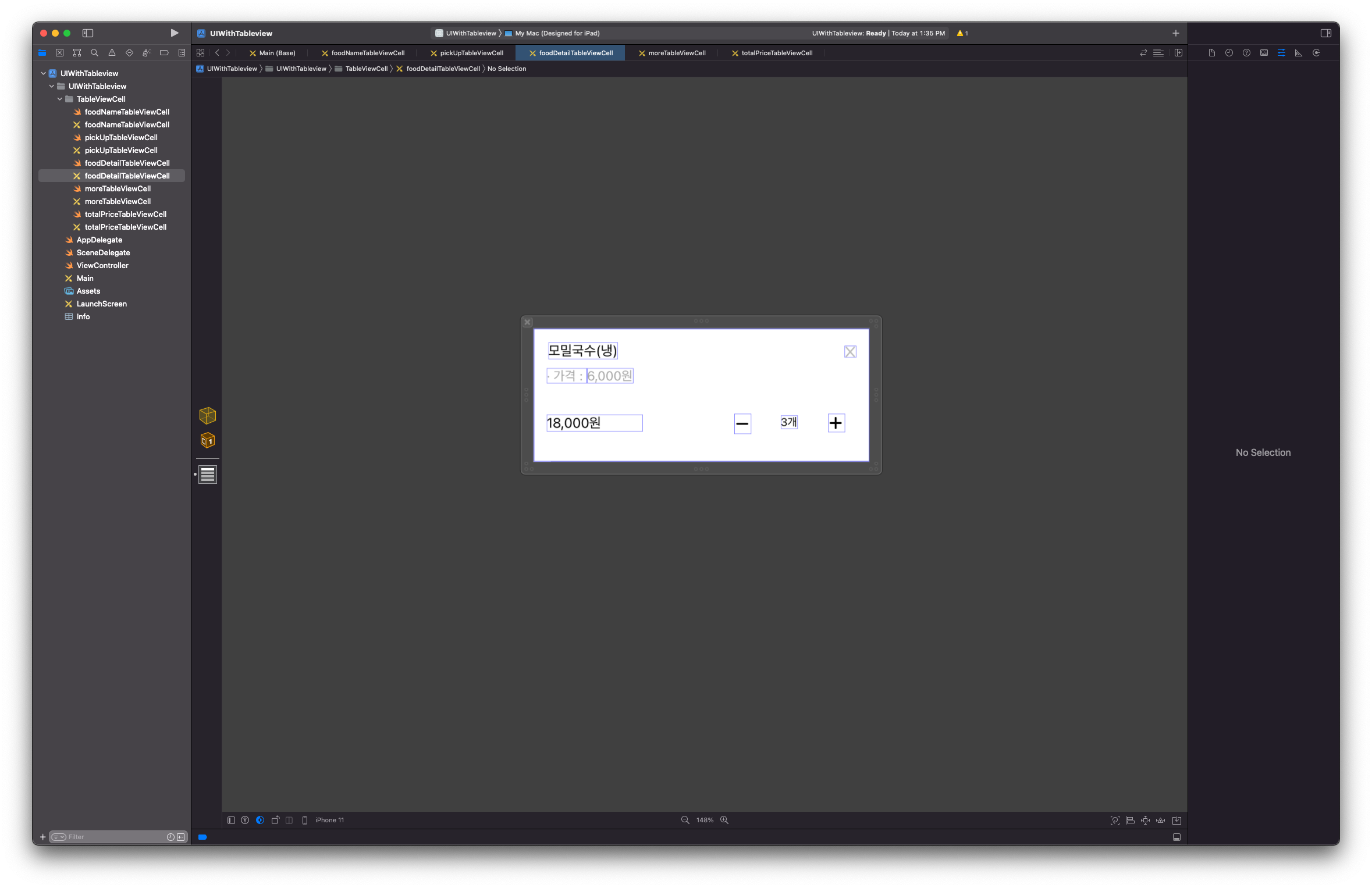Toggle dark appearance for the canvas

pos(260,820)
